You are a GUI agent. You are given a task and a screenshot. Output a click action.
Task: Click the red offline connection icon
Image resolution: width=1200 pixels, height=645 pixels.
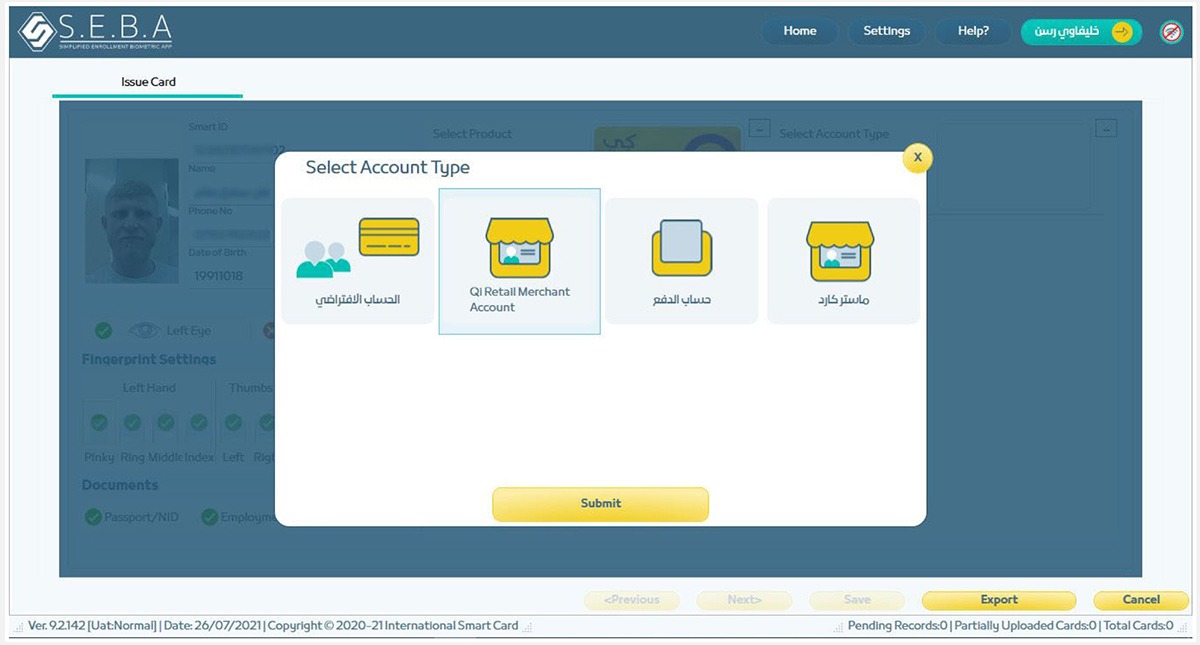pos(1171,32)
